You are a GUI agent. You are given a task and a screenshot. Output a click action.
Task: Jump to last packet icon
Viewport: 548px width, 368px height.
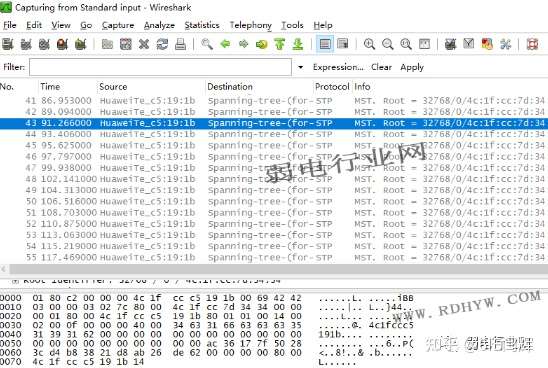click(298, 44)
